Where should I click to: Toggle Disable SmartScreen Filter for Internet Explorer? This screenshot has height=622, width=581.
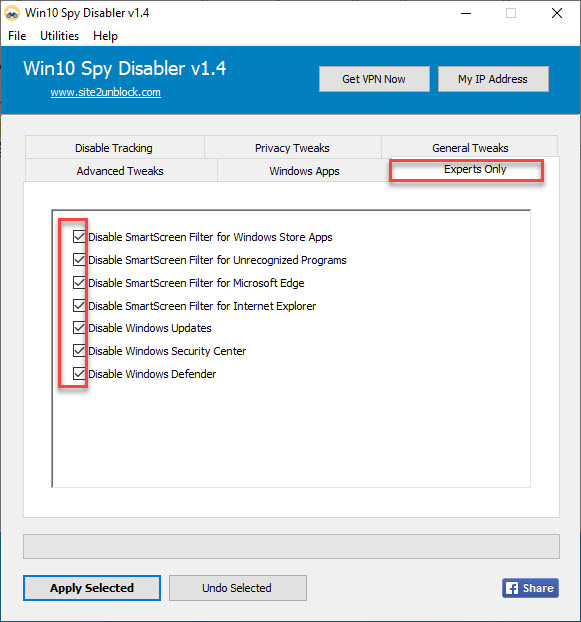pyautogui.click(x=79, y=305)
